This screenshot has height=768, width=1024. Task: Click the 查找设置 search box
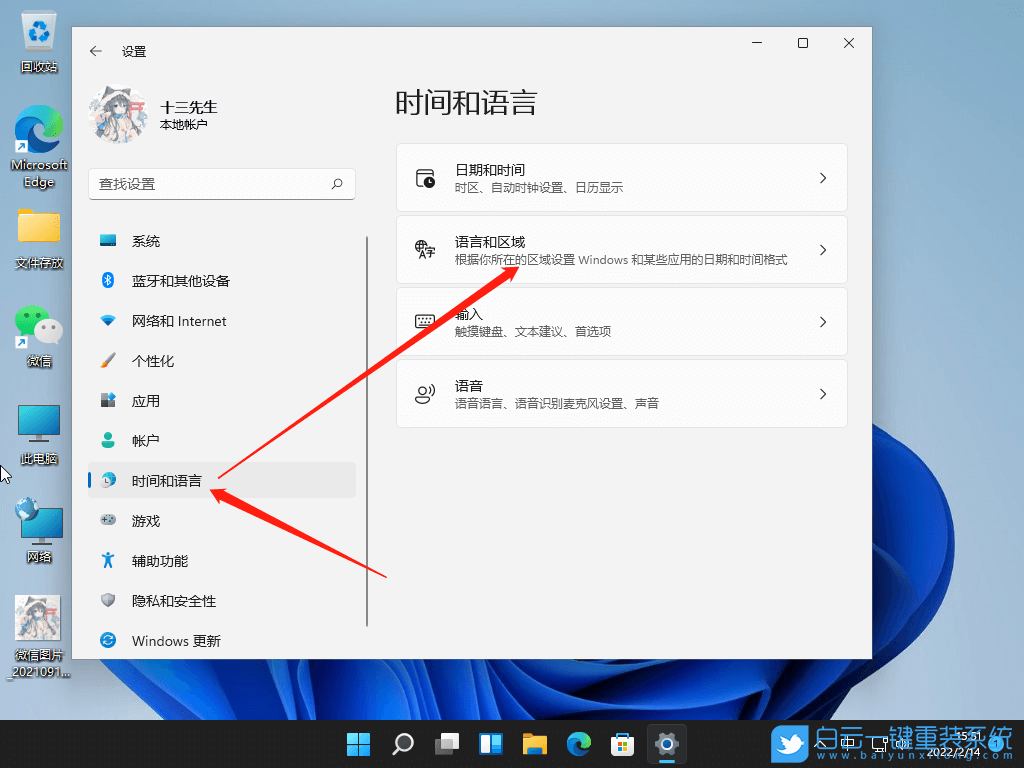click(222, 184)
